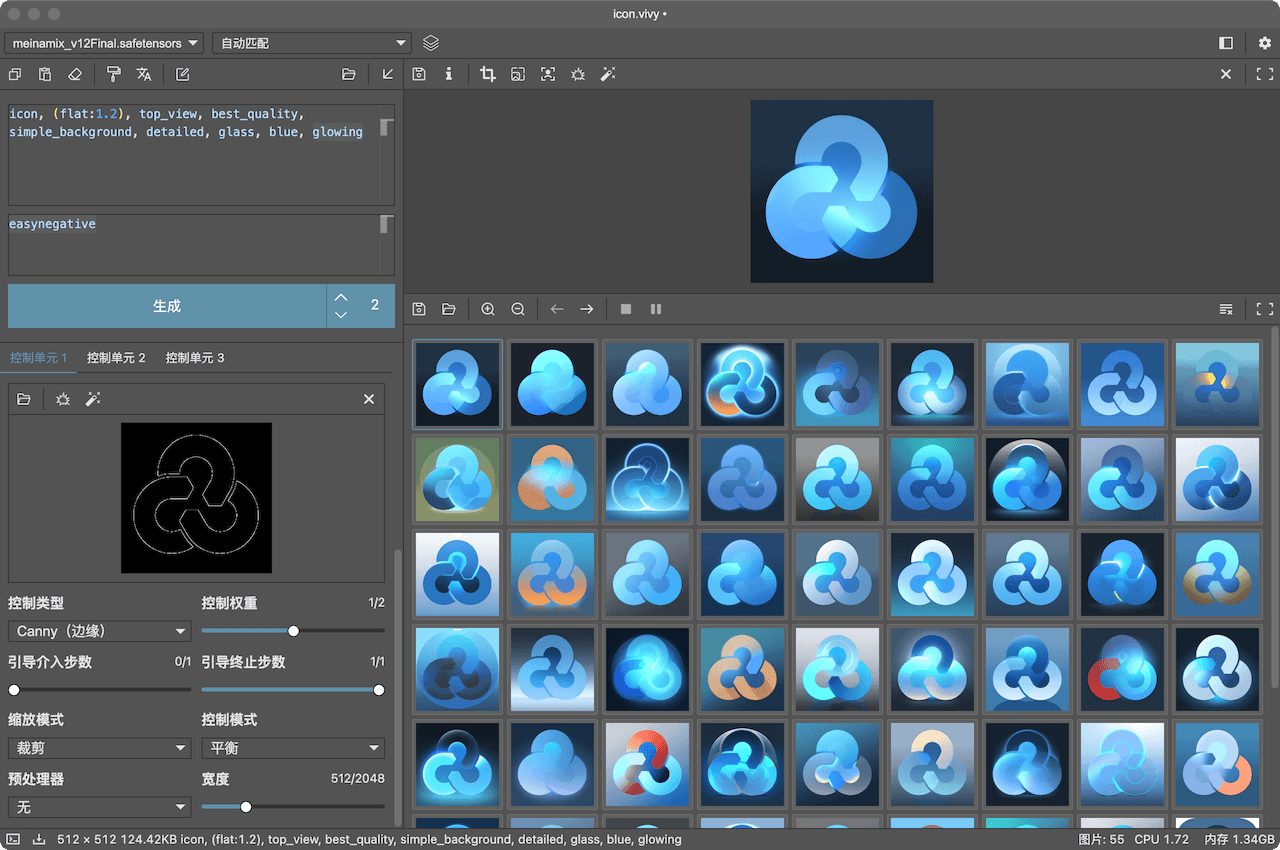Click the preview toolbar burst icon
This screenshot has width=1280, height=850.
[578, 74]
